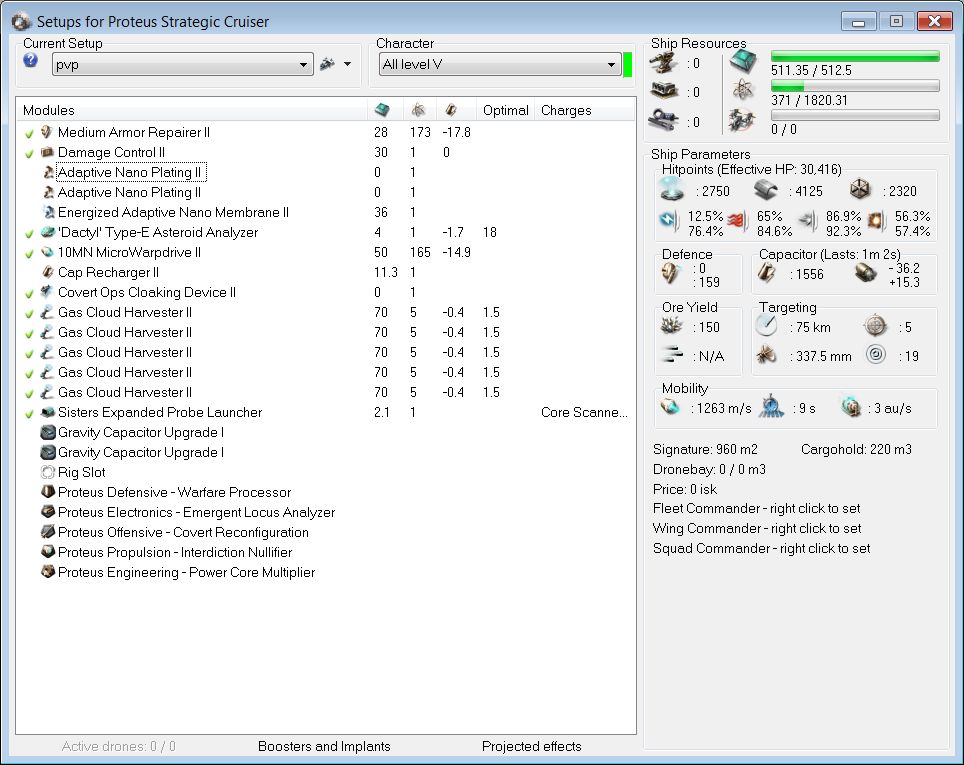The width and height of the screenshot is (964, 765).
Task: Click the Core Scanne... charges cell
Action: pos(584,412)
